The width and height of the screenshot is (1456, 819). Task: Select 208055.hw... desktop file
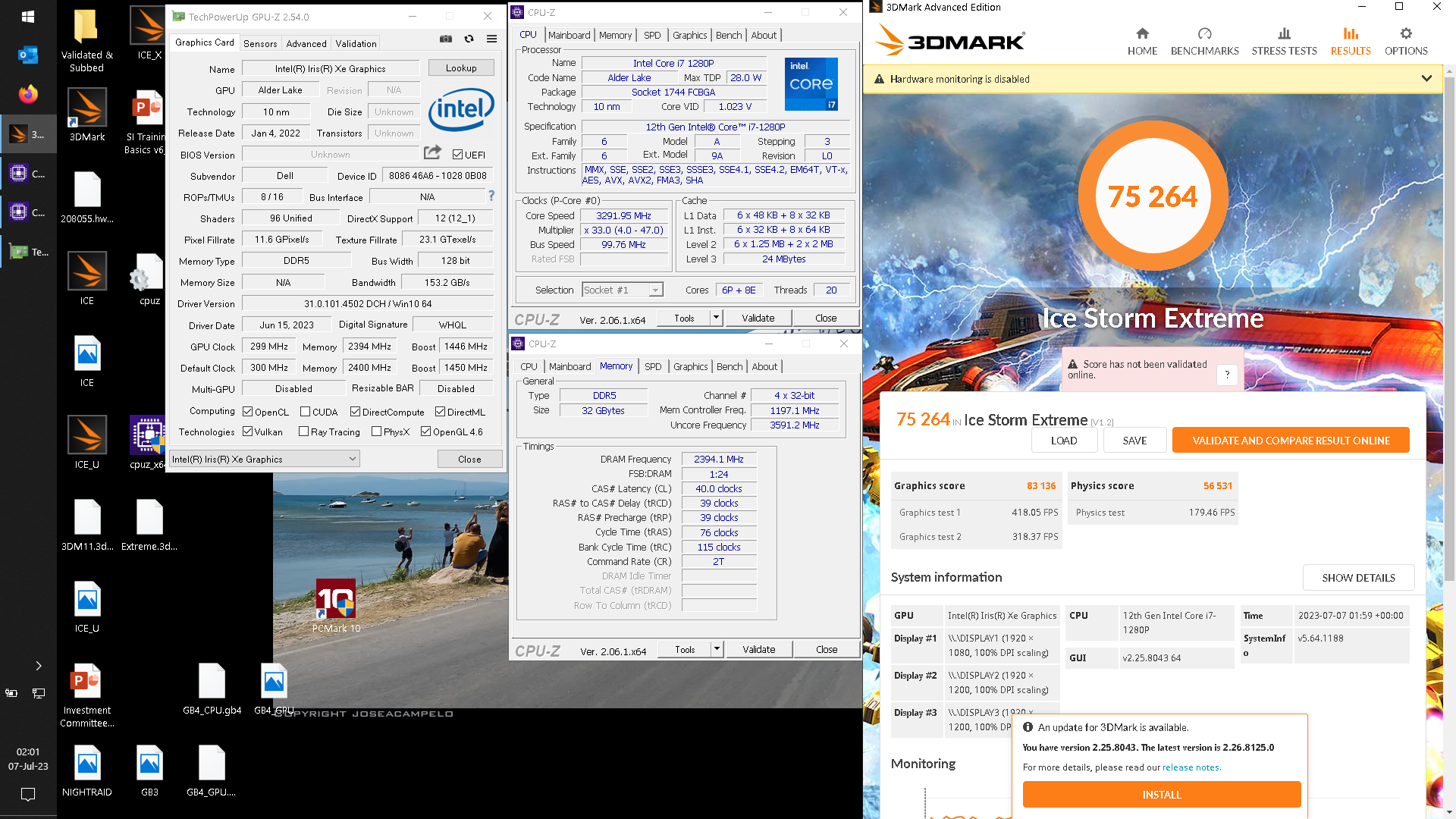(86, 197)
